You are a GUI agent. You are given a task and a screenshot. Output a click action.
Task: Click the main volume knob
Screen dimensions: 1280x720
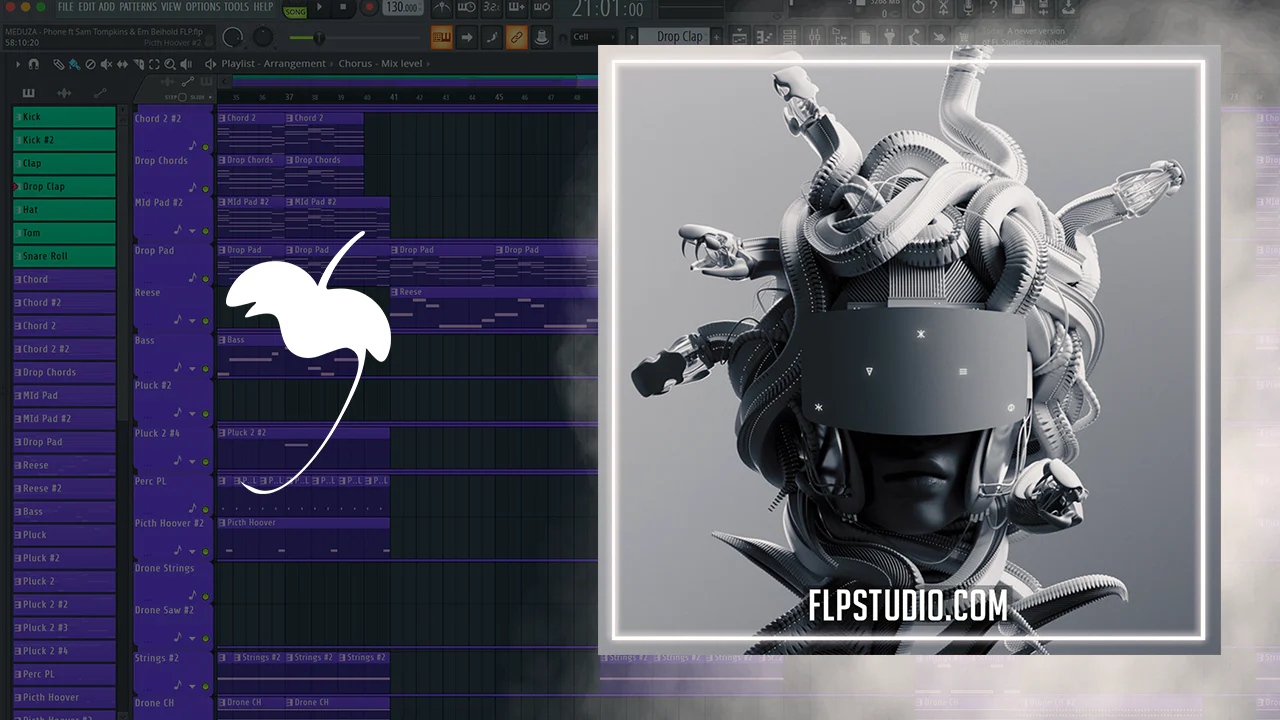233,38
